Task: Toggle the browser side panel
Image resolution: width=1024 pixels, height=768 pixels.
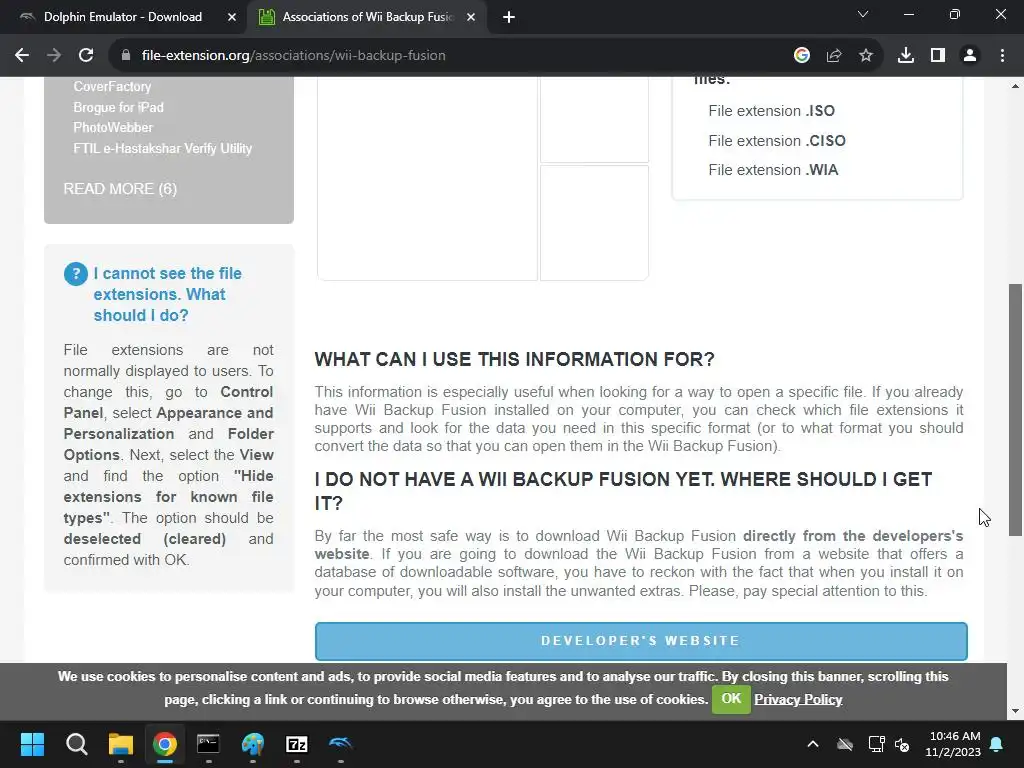Action: pos(938,56)
